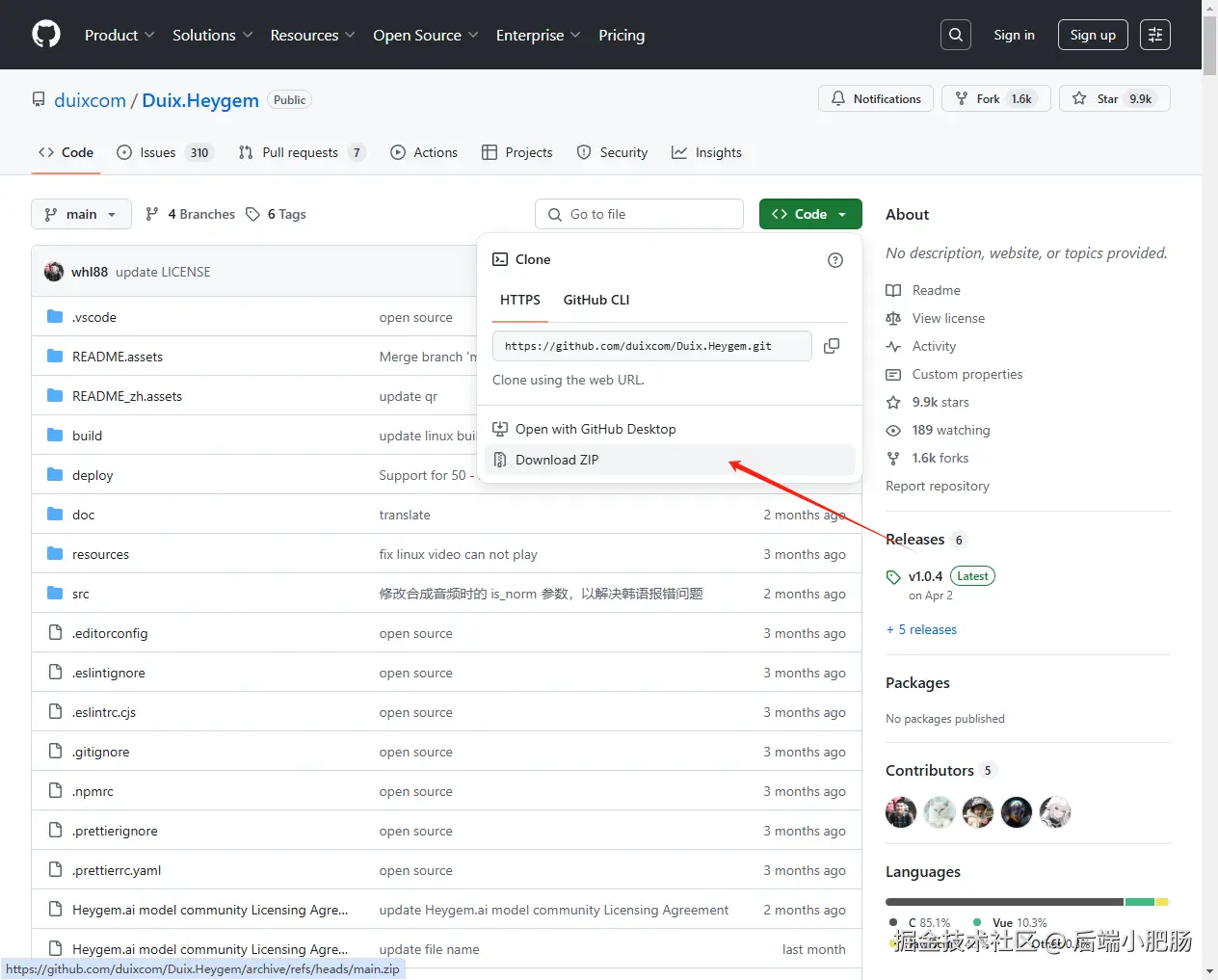
Task: Open the Pull requests tab
Action: [302, 152]
